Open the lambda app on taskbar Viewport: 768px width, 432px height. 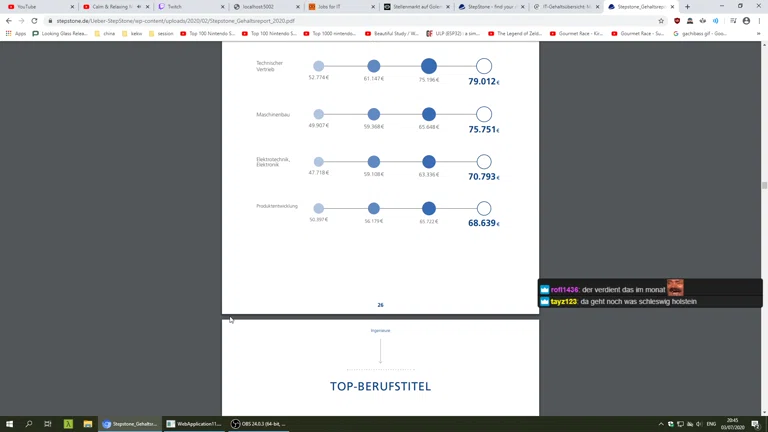(68, 424)
